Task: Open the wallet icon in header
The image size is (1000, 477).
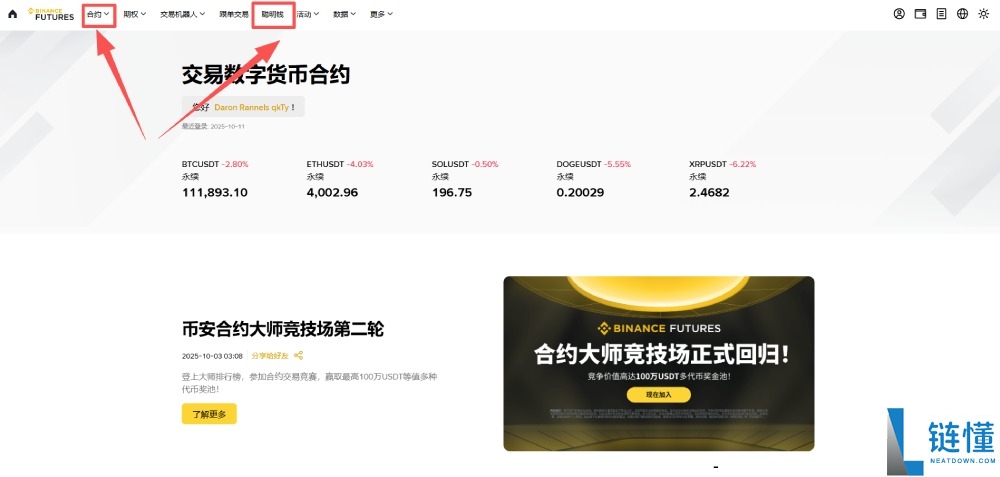Action: [920, 13]
